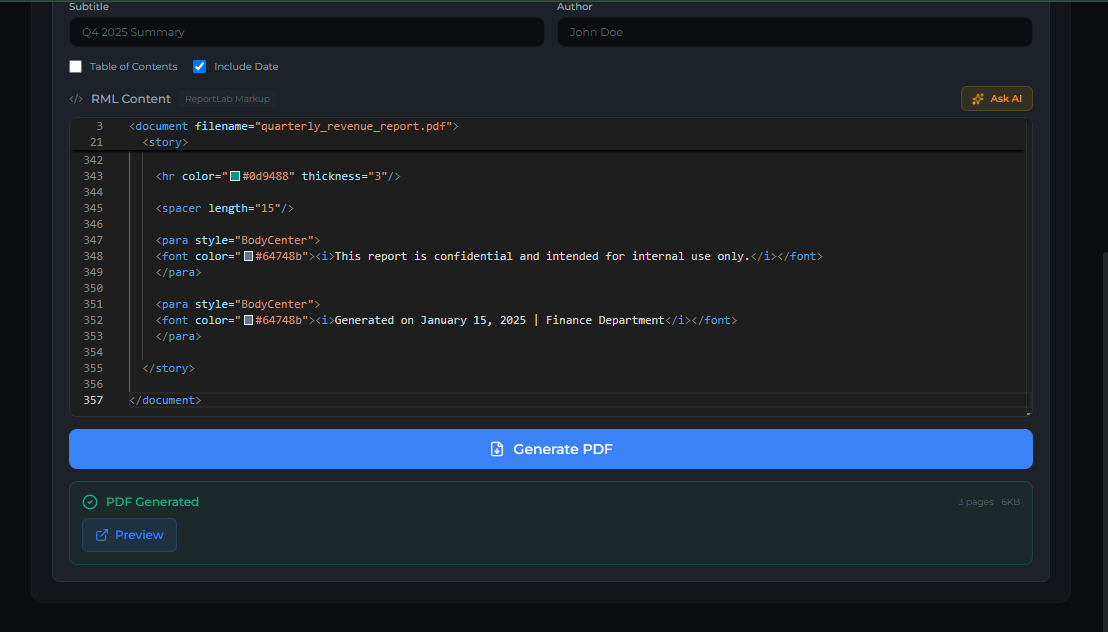The width and height of the screenshot is (1108, 632).
Task: Click the teal #0d9488 color swatch
Action: pos(235,176)
